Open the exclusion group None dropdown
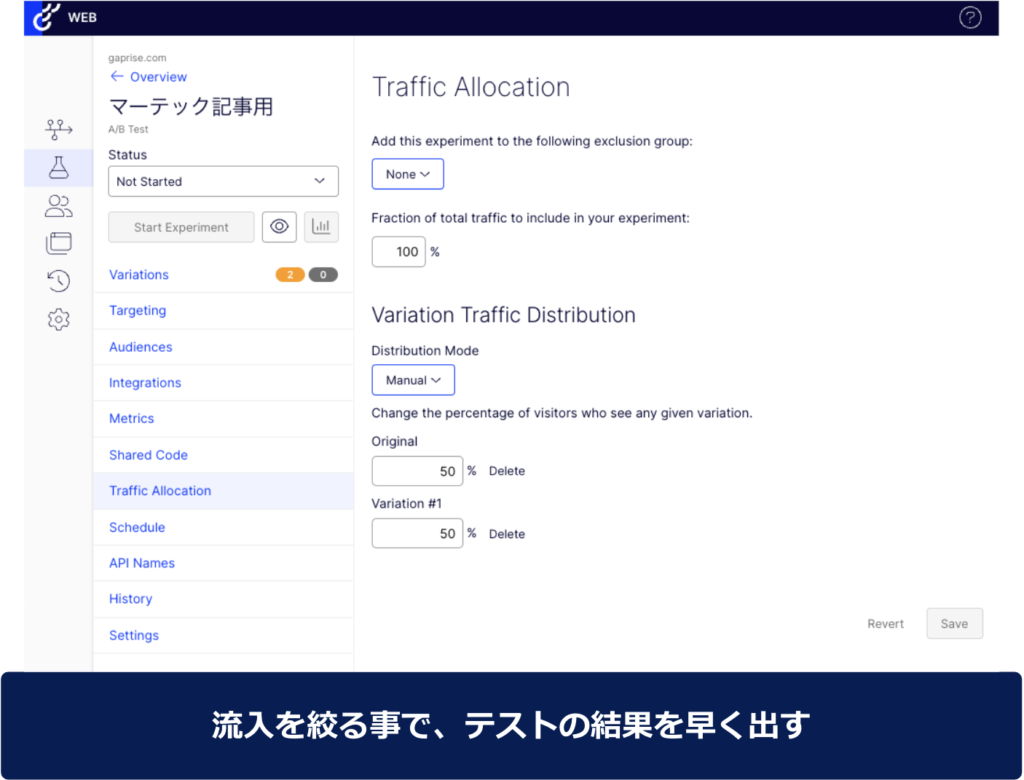The height and width of the screenshot is (780, 1024). [407, 174]
